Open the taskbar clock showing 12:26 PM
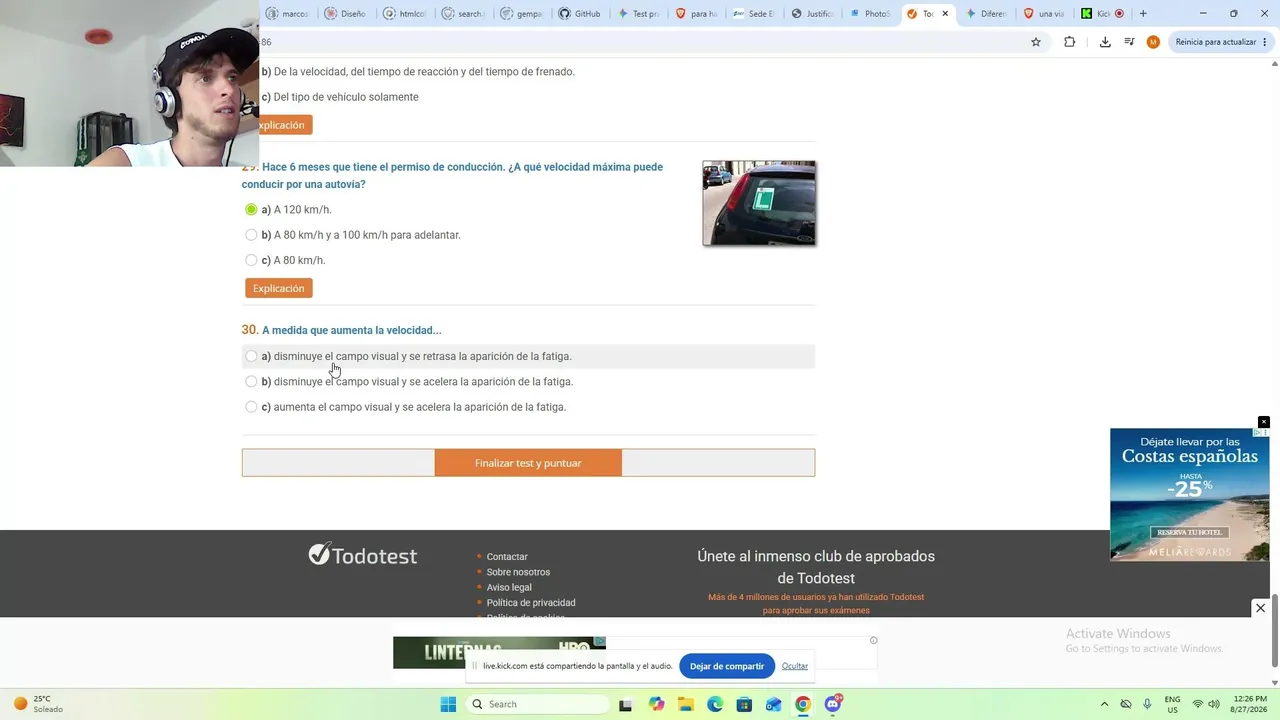 click(x=1250, y=704)
